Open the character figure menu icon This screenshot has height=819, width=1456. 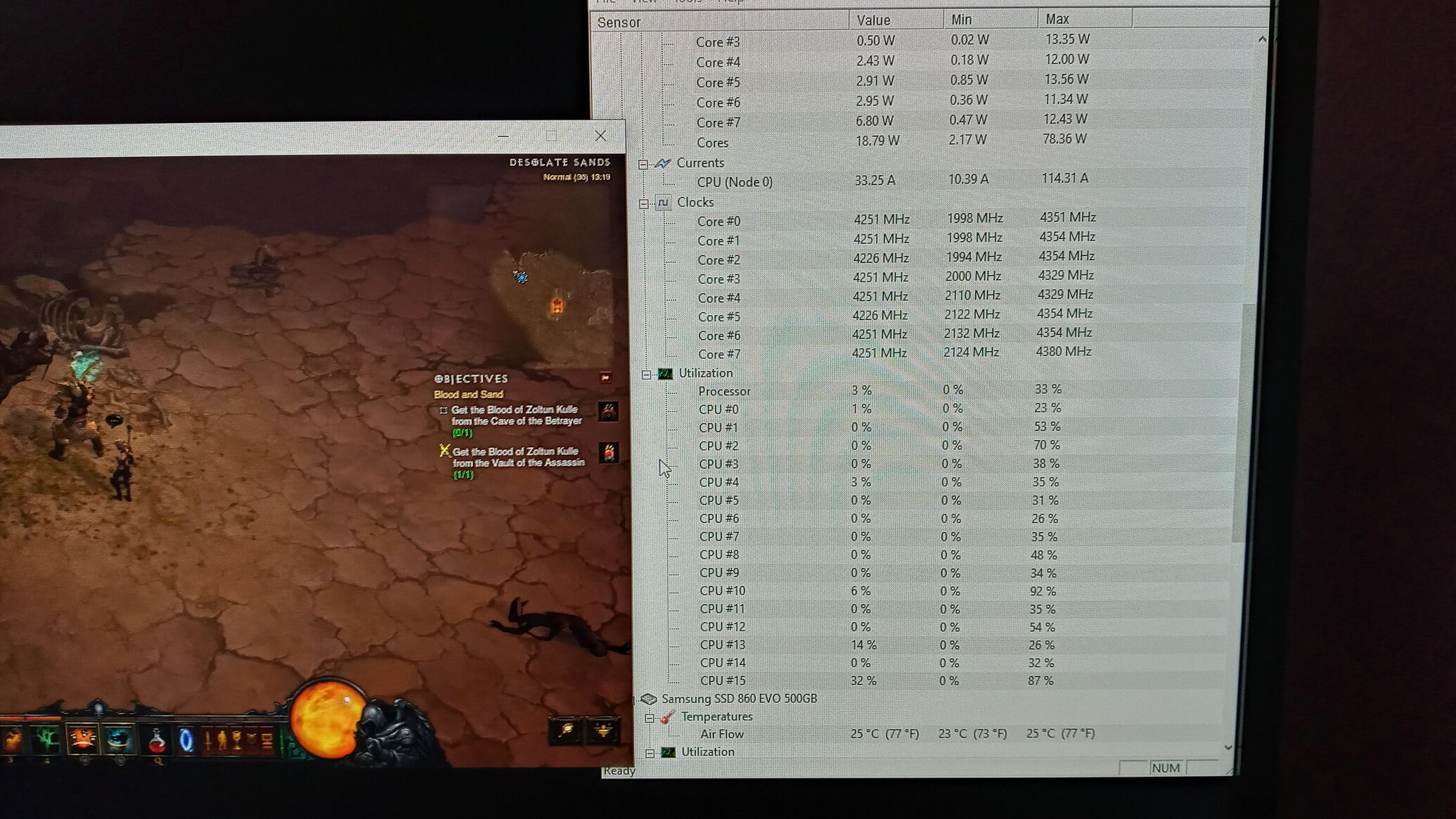click(x=222, y=741)
